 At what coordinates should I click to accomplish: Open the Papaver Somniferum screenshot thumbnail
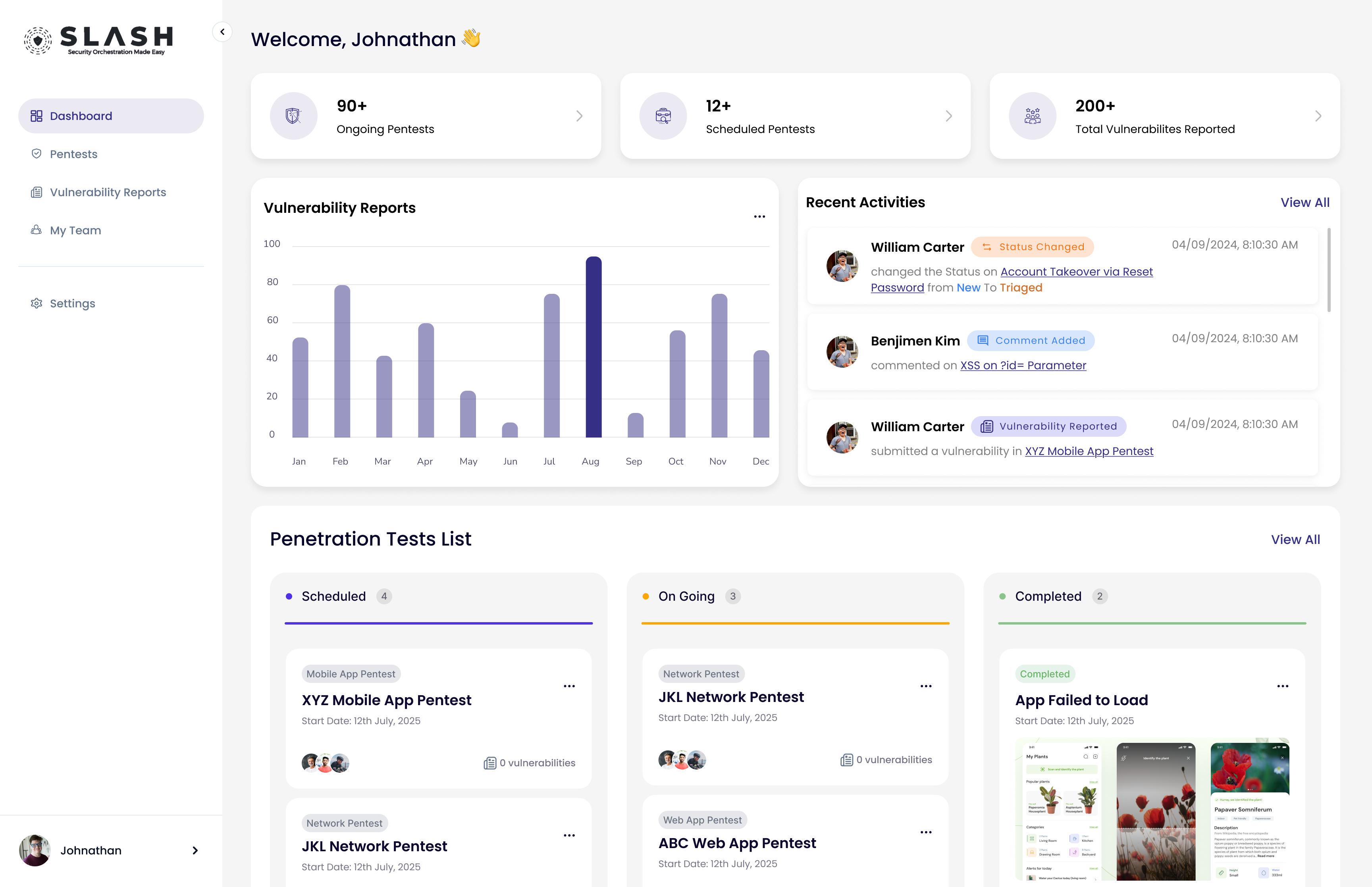[x=1250, y=811]
